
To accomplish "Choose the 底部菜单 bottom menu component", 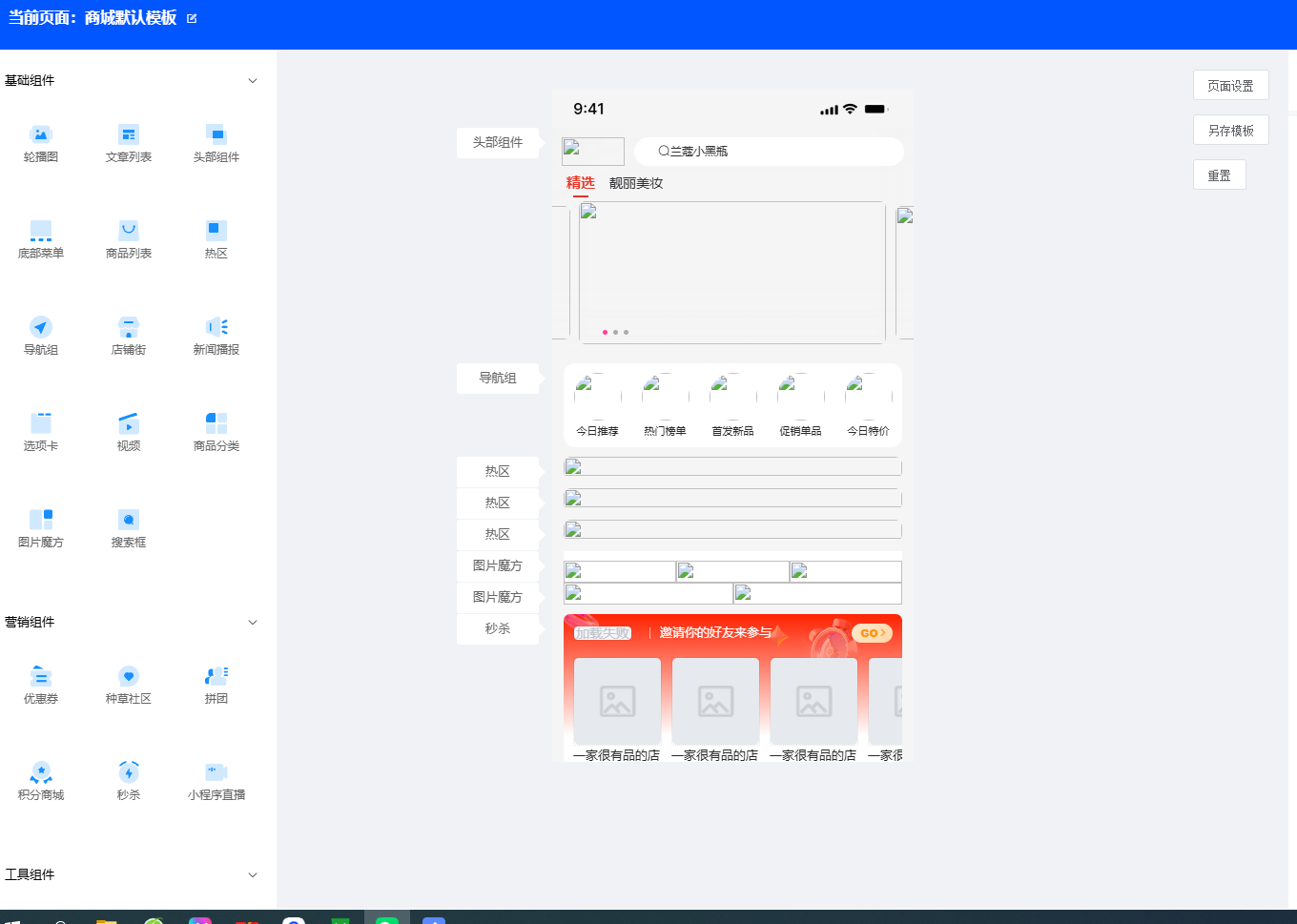I will click(40, 231).
